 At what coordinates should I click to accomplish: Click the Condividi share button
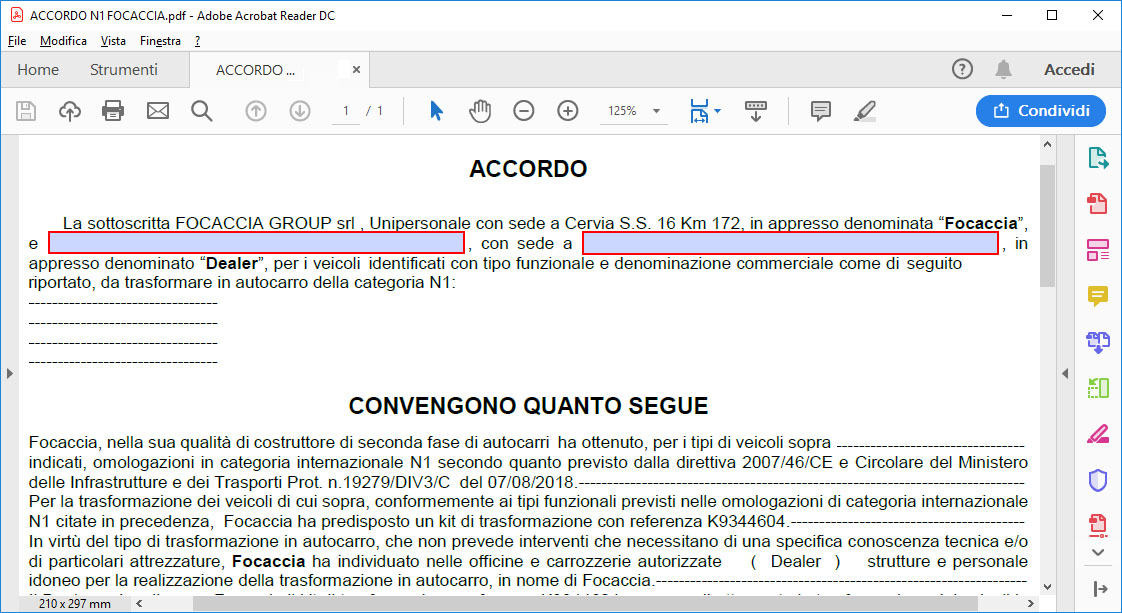[x=1040, y=111]
